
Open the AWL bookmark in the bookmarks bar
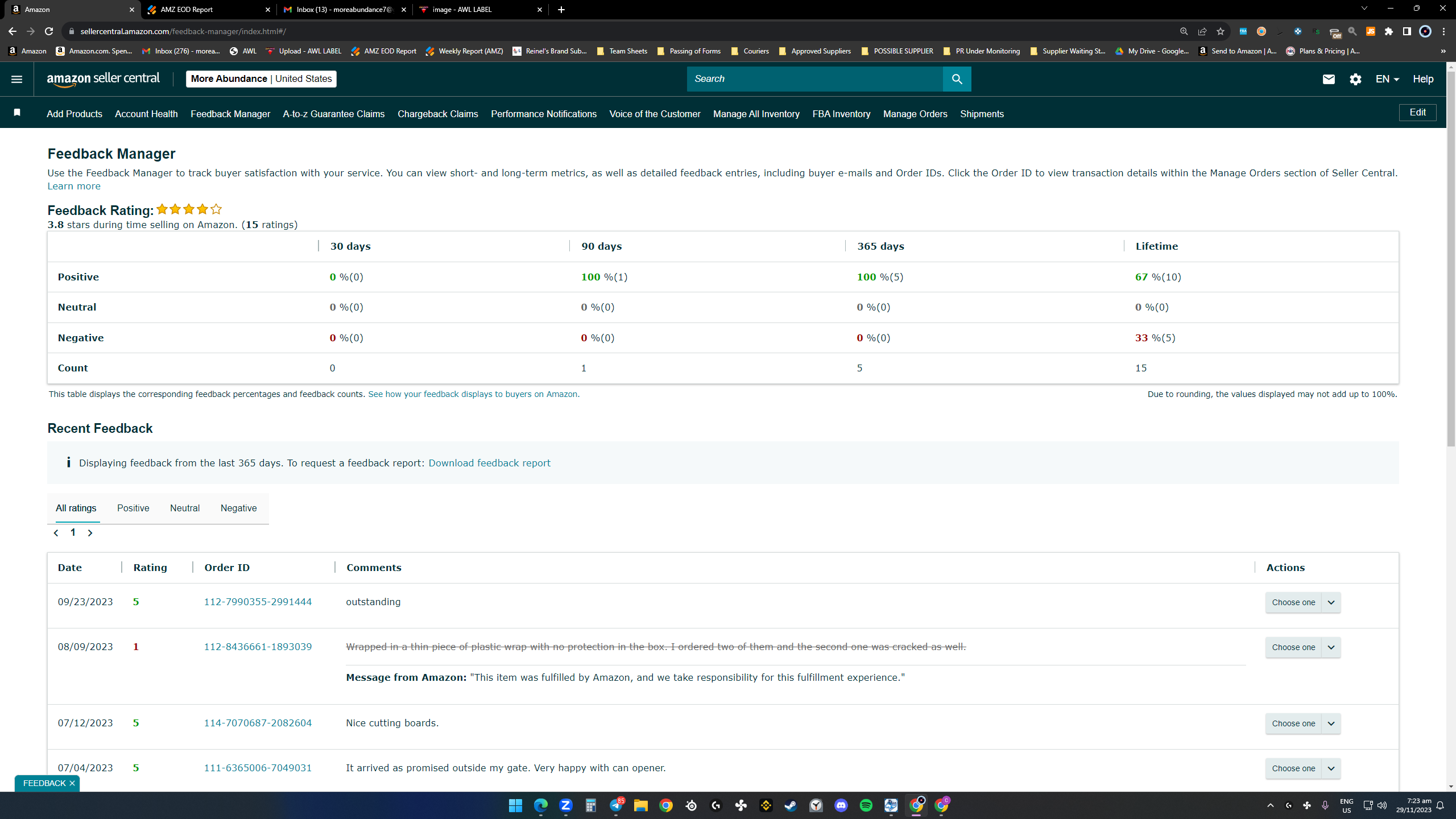[243, 51]
